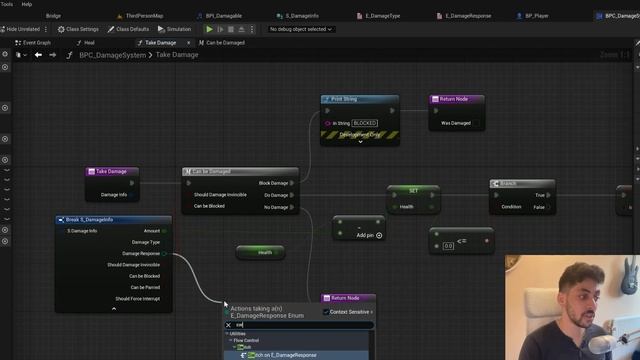Open Hide Unrelated options three-dot menu

[46, 29]
